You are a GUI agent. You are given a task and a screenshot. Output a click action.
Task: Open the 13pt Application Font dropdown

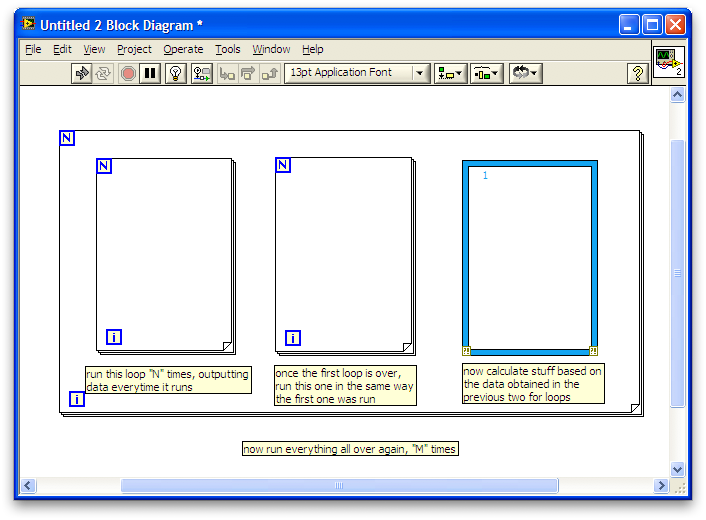[357, 72]
